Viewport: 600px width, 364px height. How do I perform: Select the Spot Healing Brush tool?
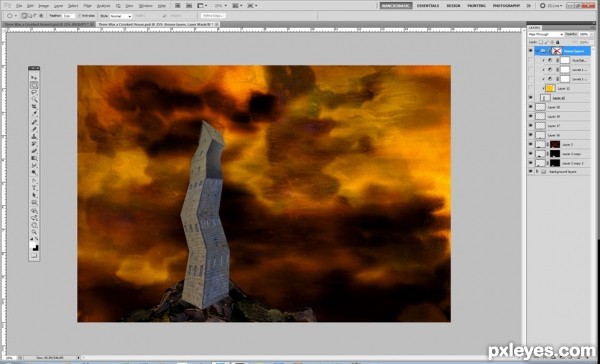coord(34,122)
